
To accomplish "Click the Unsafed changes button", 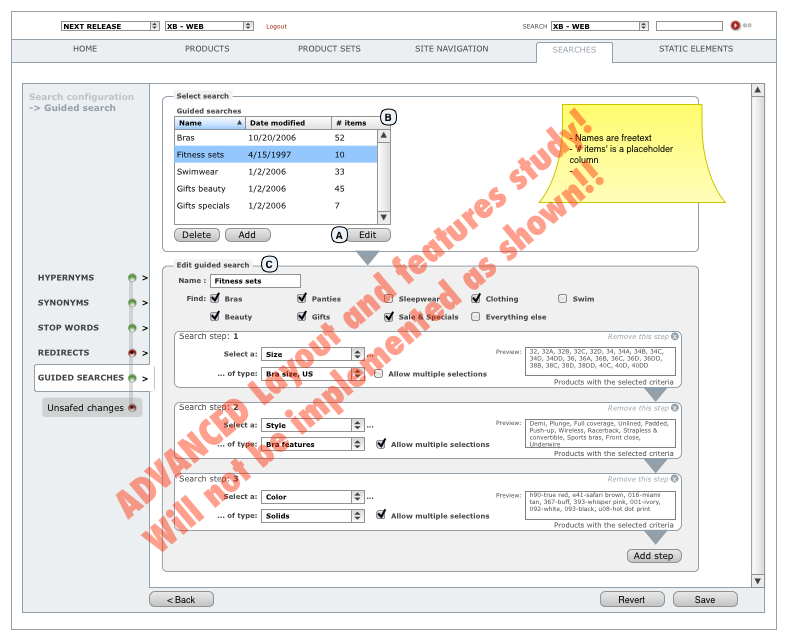I will (x=92, y=408).
